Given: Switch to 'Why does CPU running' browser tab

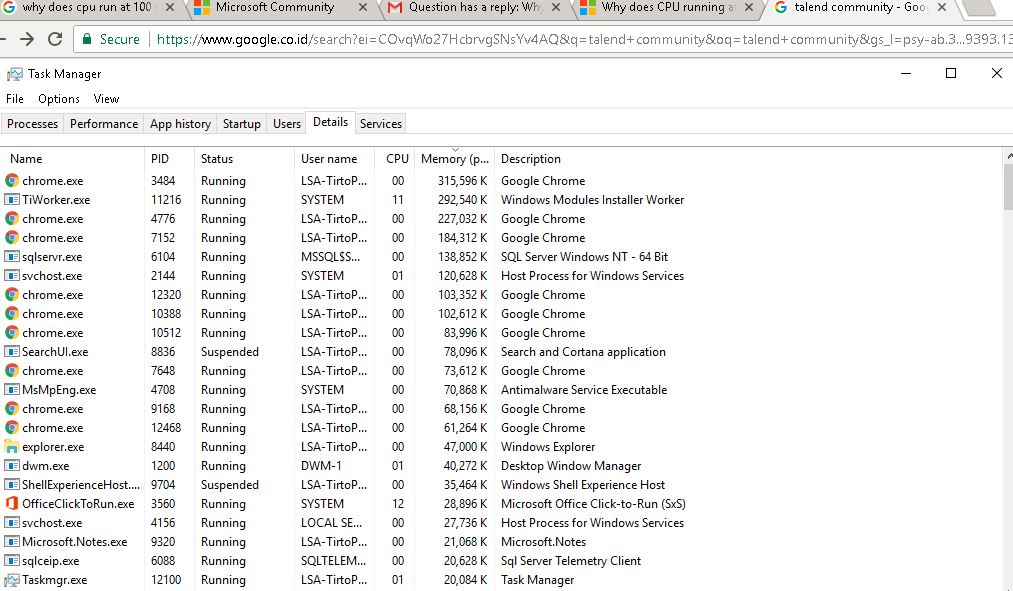Looking at the screenshot, I should pos(667,8).
